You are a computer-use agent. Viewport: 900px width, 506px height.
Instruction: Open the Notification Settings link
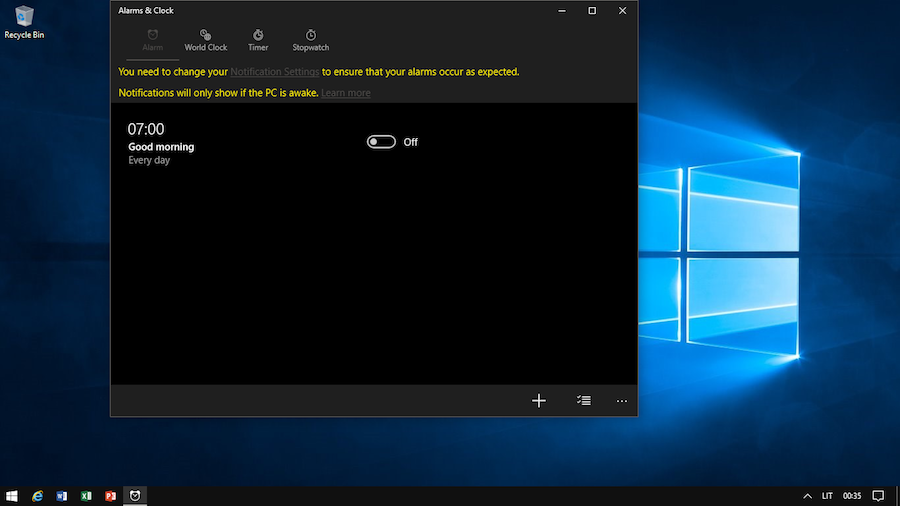tap(275, 72)
